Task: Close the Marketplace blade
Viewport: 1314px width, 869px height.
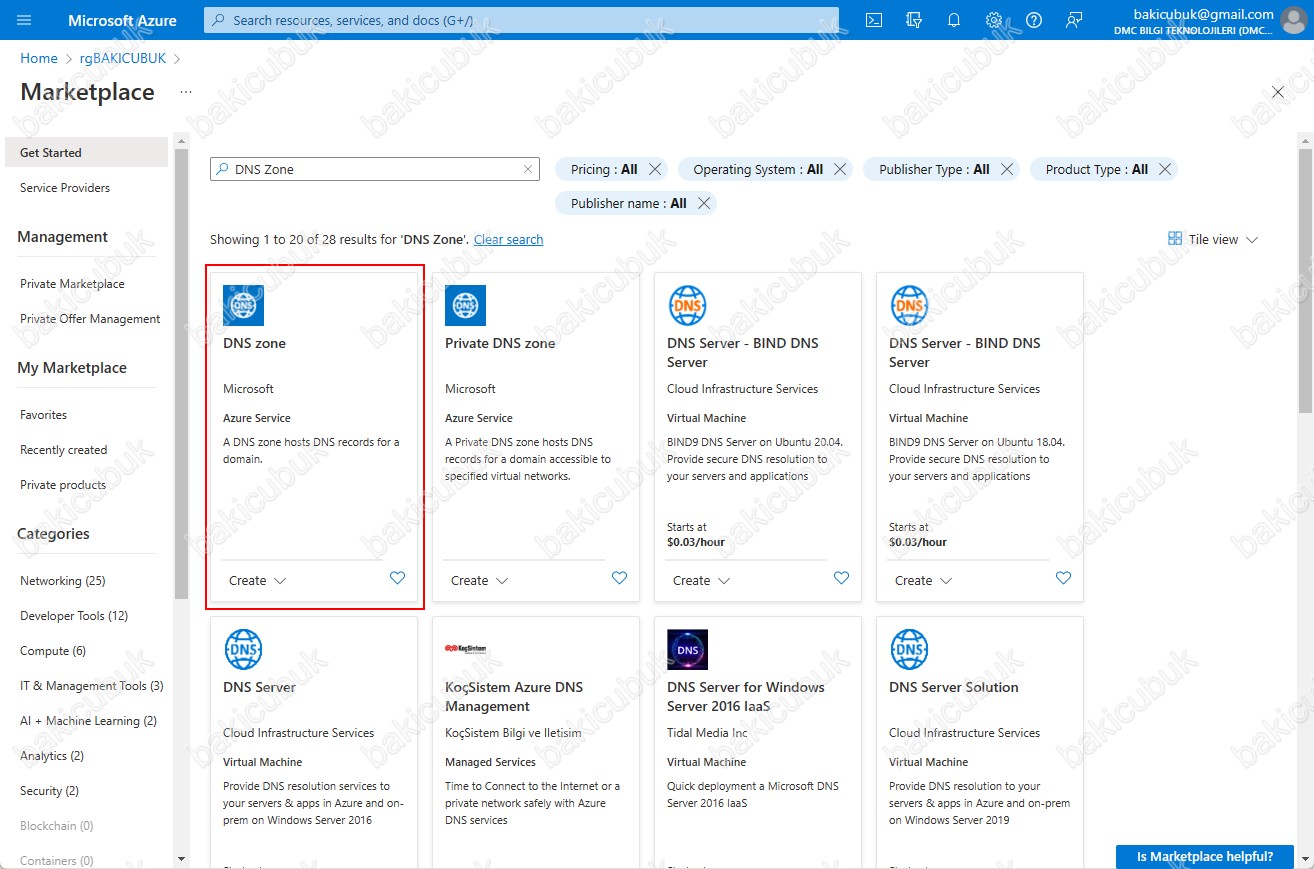Action: click(1277, 92)
